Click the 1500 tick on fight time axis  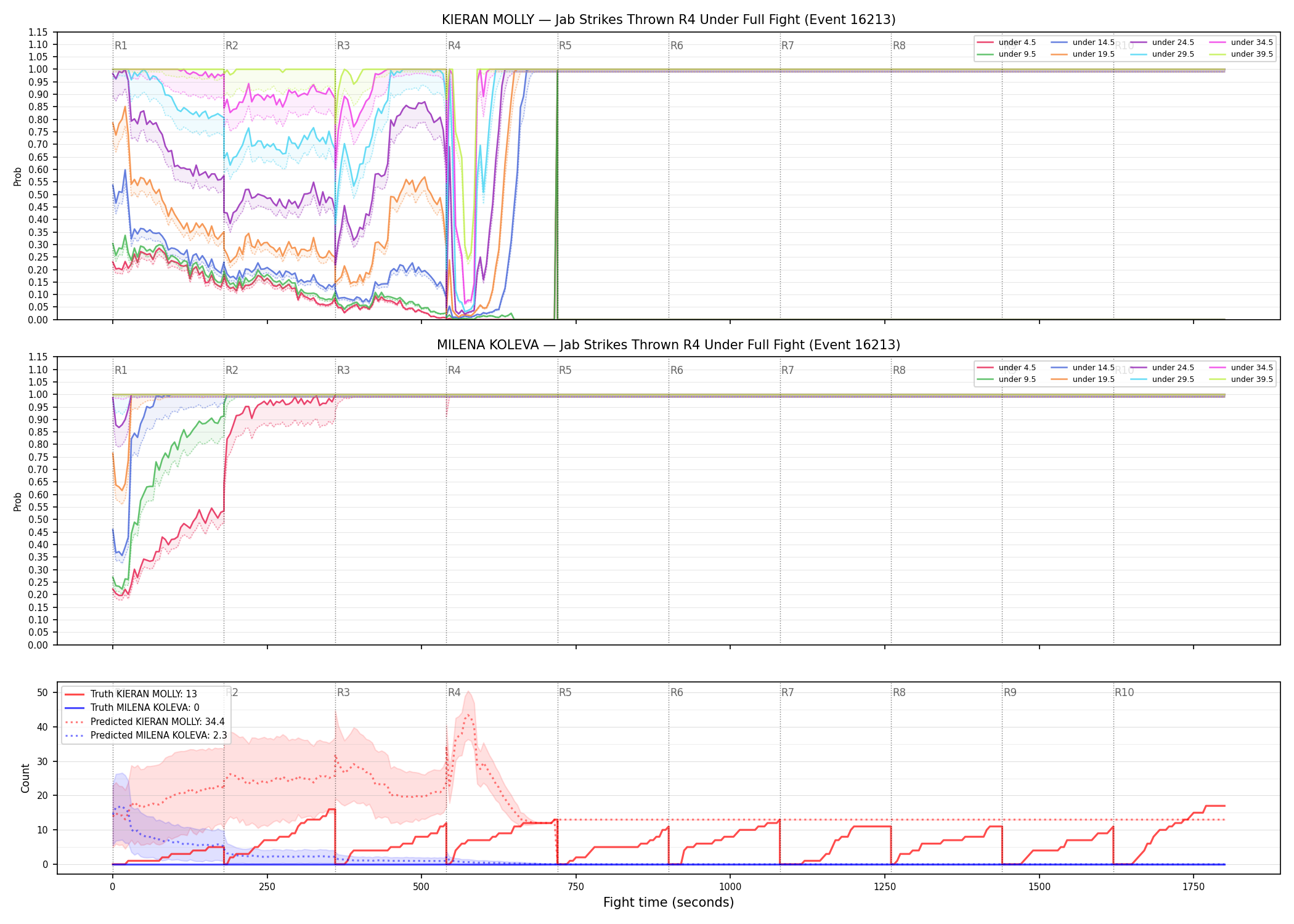1040,887
